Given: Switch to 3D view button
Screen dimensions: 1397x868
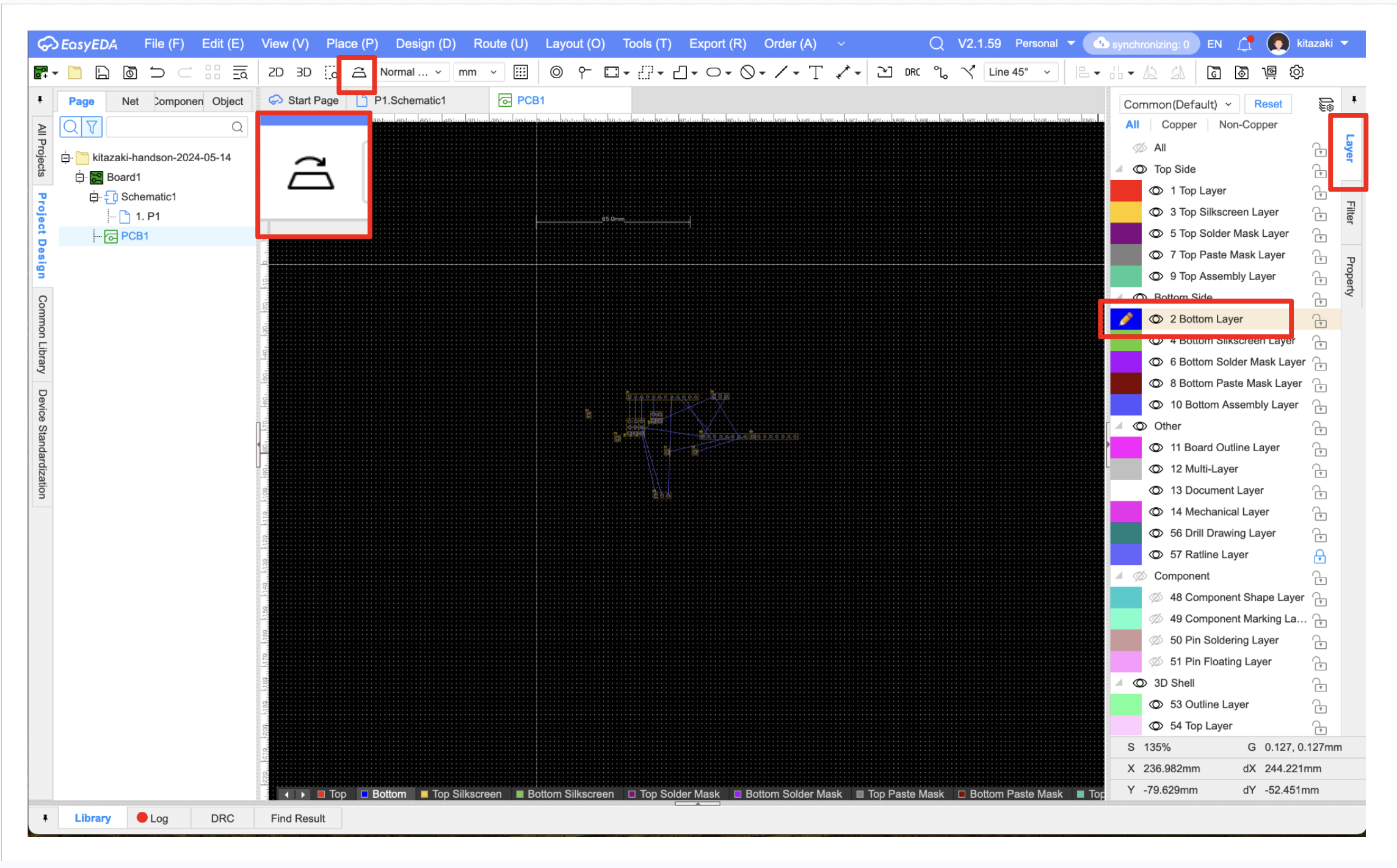Looking at the screenshot, I should coord(303,73).
